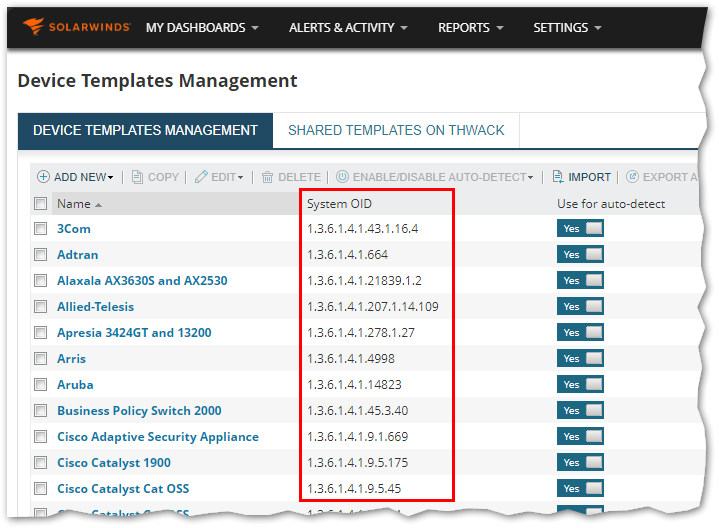Check the 3Com row checkbox
719x528 pixels.
pos(41,228)
